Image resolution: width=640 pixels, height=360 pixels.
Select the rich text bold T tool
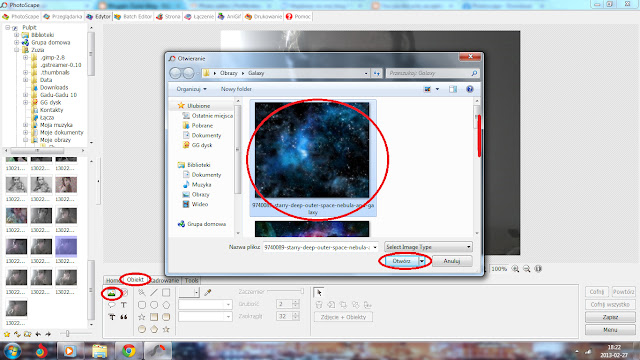111,317
